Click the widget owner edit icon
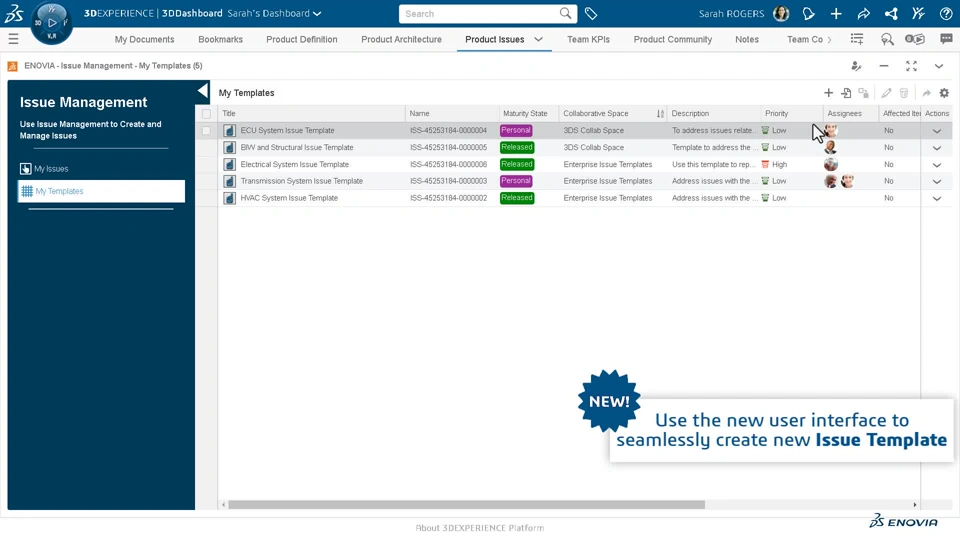The width and height of the screenshot is (960, 540). point(856,66)
